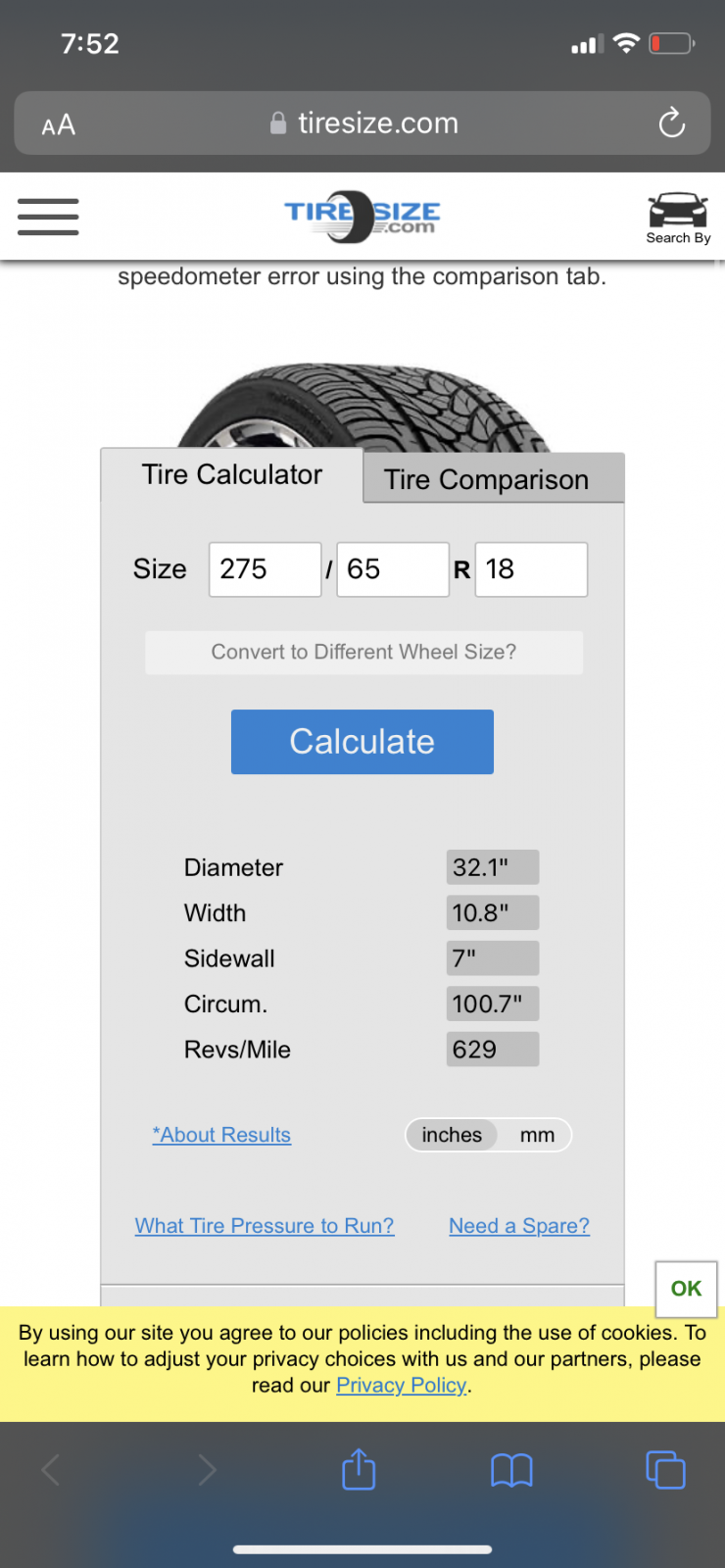Viewport: 725px width, 1568px height.
Task: Open the AA text size options
Action: pos(59,124)
